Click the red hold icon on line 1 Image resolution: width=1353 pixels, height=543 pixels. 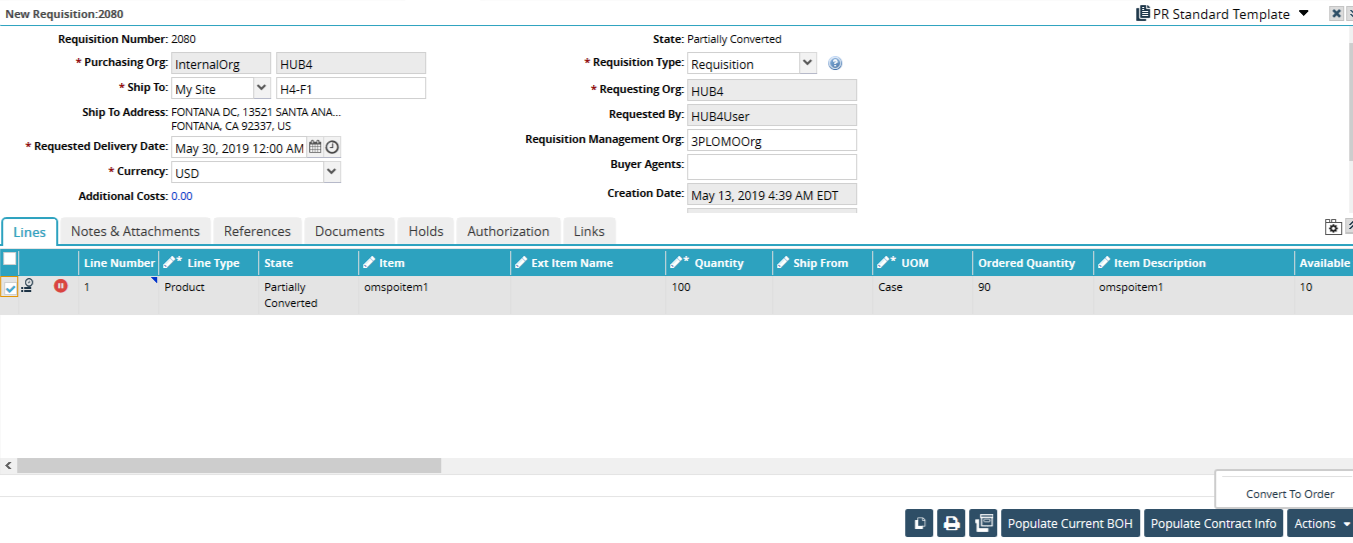click(x=61, y=286)
